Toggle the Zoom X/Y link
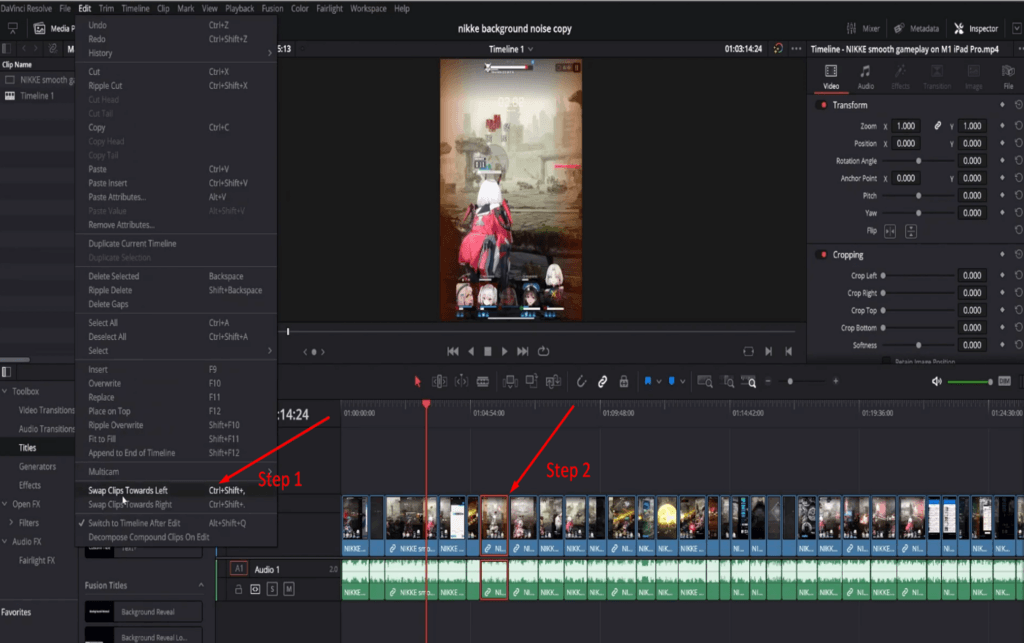 click(x=937, y=125)
